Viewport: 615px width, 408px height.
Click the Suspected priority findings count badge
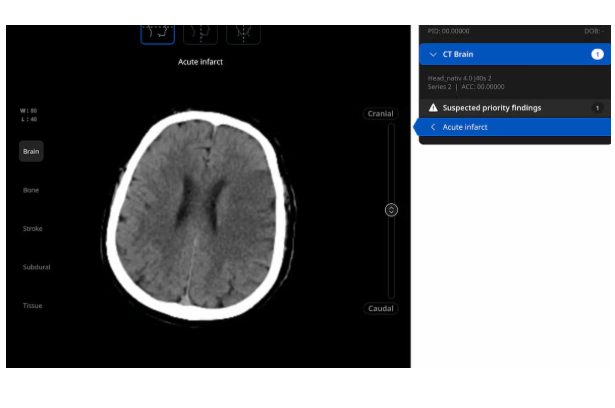click(x=598, y=107)
